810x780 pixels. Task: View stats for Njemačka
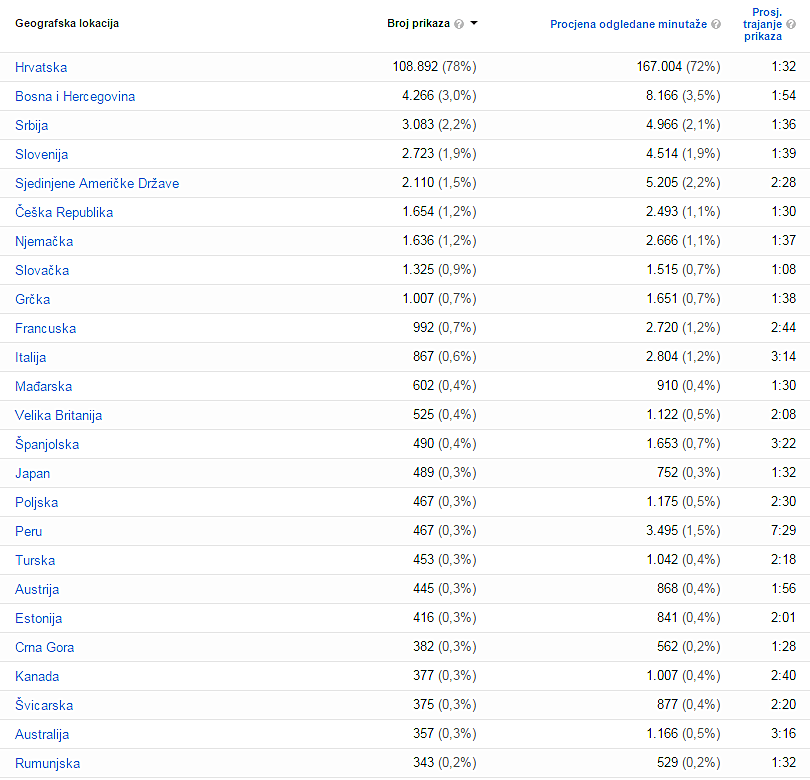pyautogui.click(x=44, y=241)
